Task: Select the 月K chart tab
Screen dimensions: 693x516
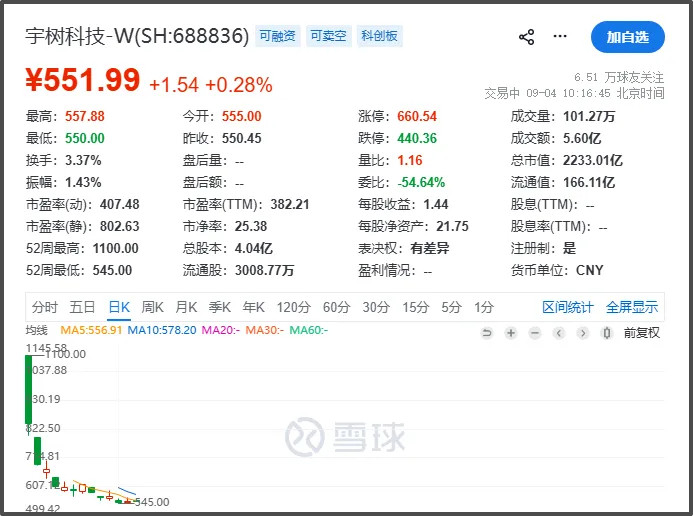Action: point(186,307)
